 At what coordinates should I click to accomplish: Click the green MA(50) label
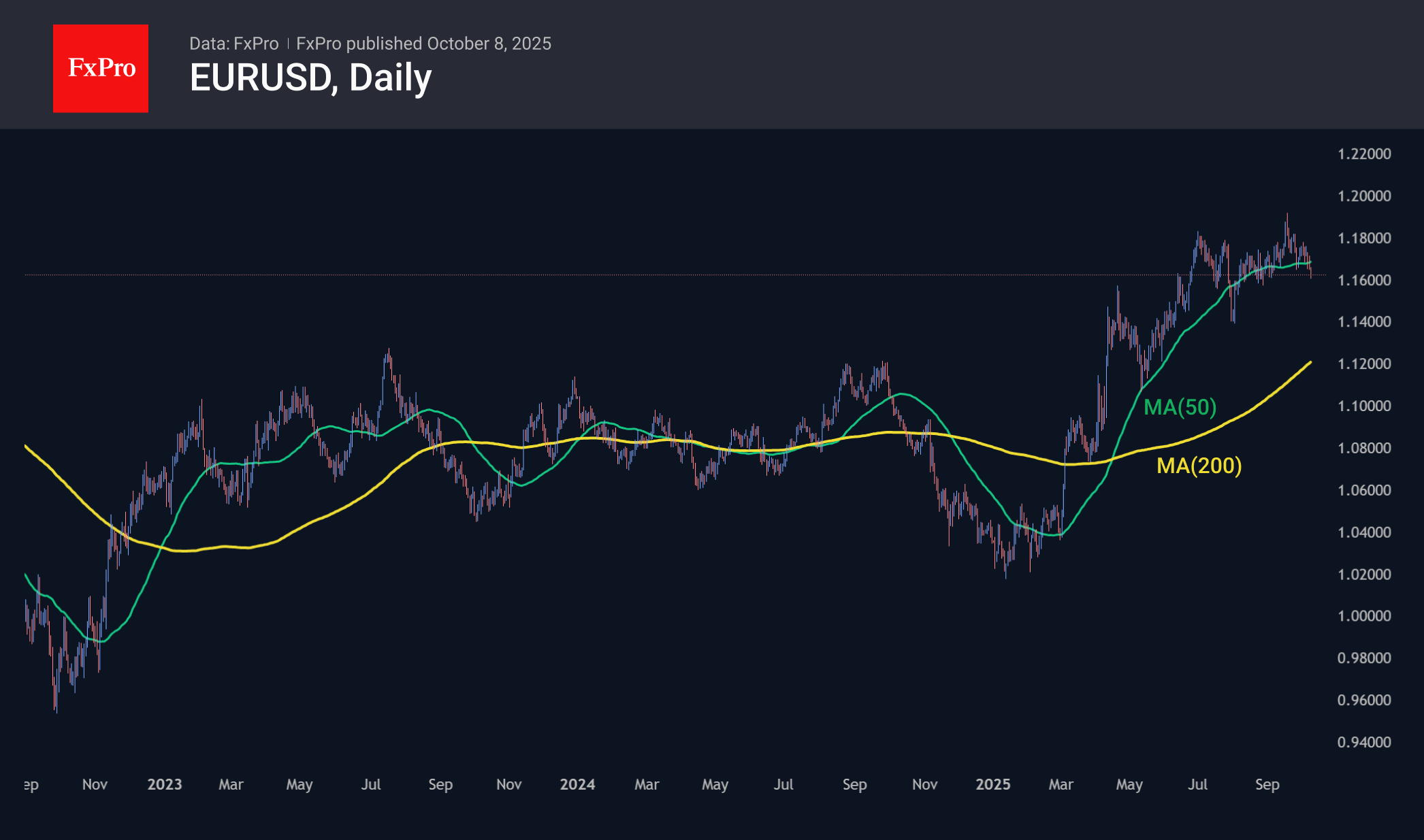[x=1180, y=407]
